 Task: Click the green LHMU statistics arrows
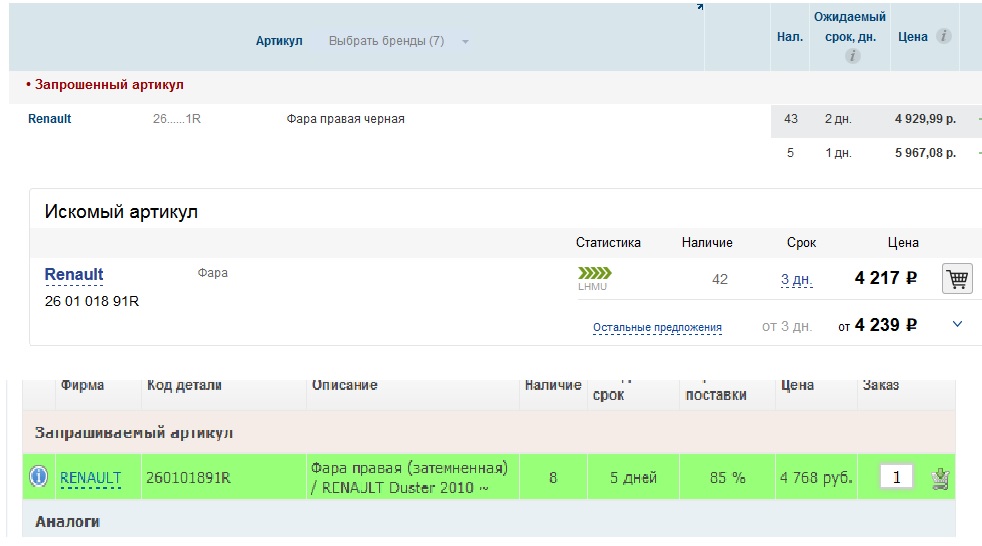(594, 273)
